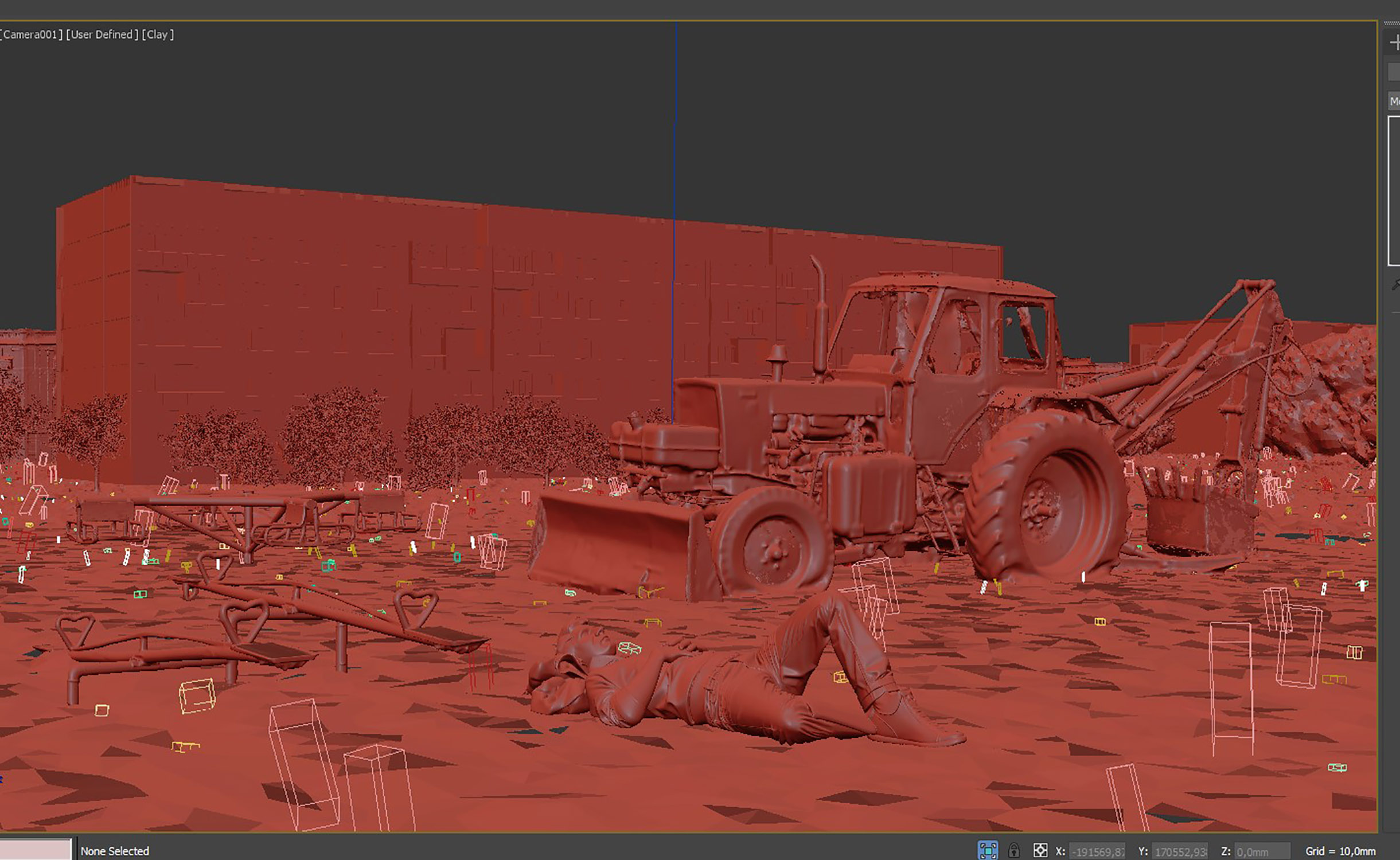The image size is (1400, 860).
Task: Click the X coordinate input field
Action: pos(1097,851)
